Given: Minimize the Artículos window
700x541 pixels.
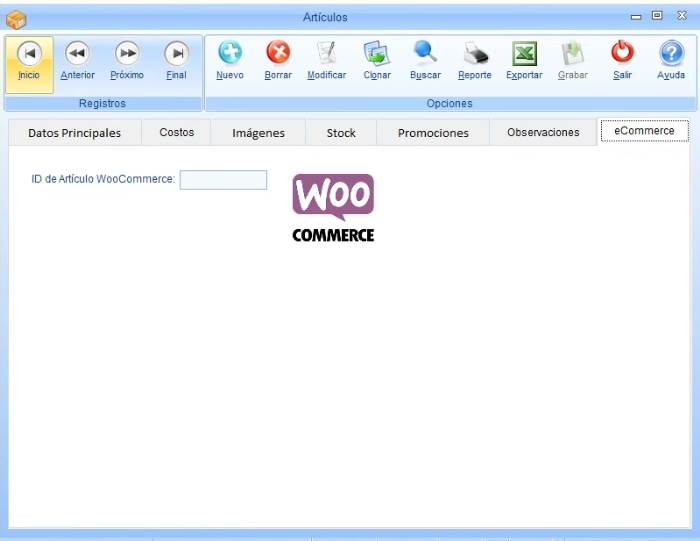Looking at the screenshot, I should click(x=636, y=17).
